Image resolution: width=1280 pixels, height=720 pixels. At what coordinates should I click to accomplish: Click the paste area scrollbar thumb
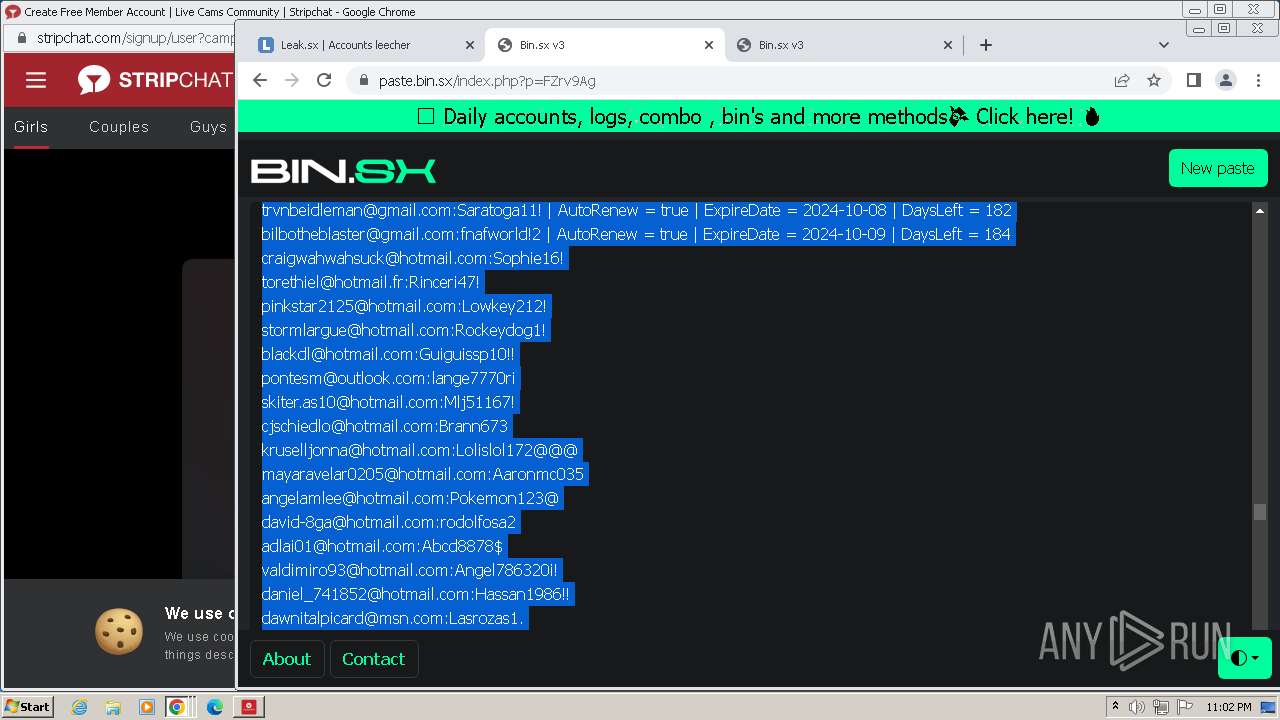[1259, 511]
